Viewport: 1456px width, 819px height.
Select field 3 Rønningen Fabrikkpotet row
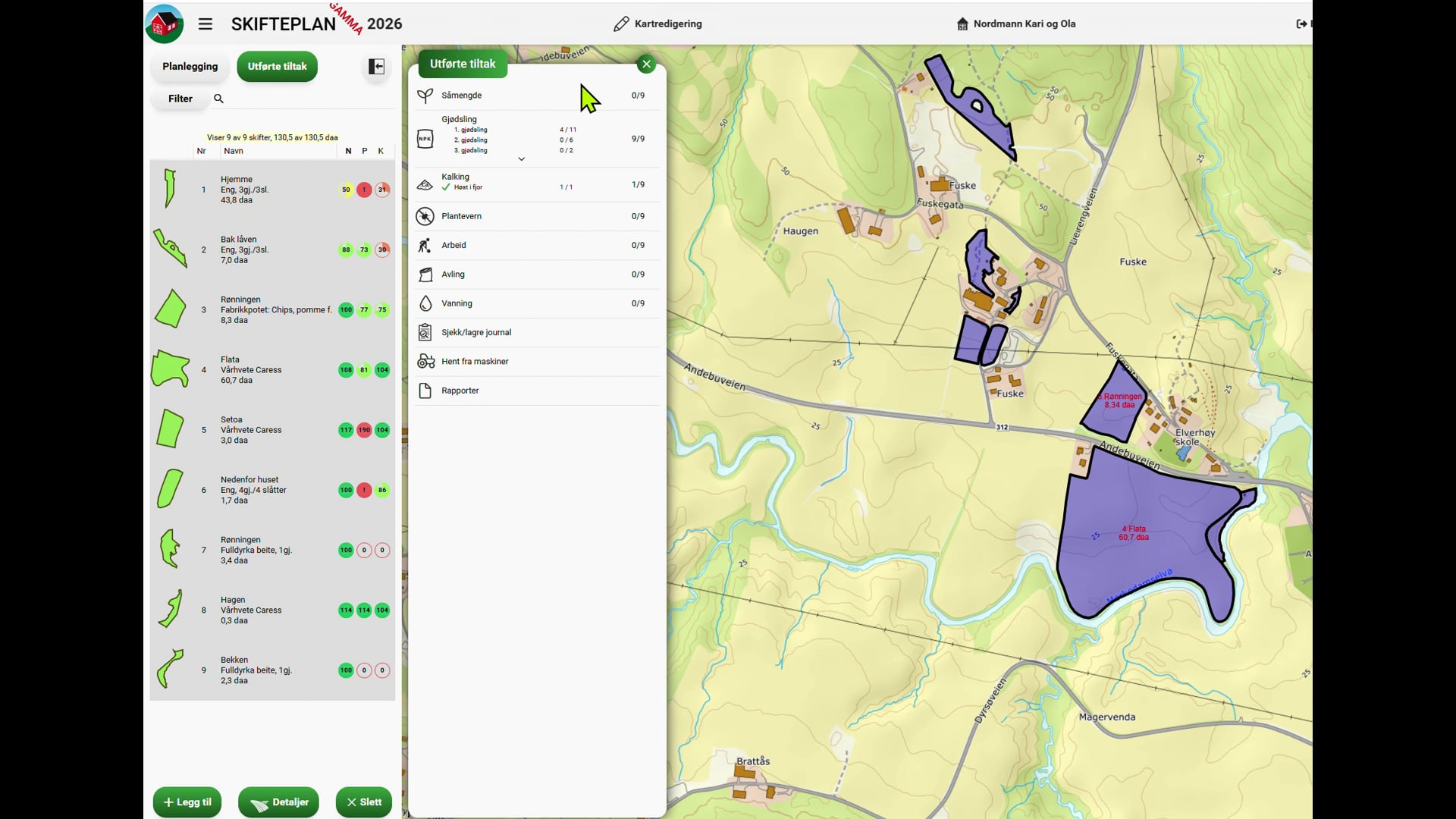(x=272, y=309)
